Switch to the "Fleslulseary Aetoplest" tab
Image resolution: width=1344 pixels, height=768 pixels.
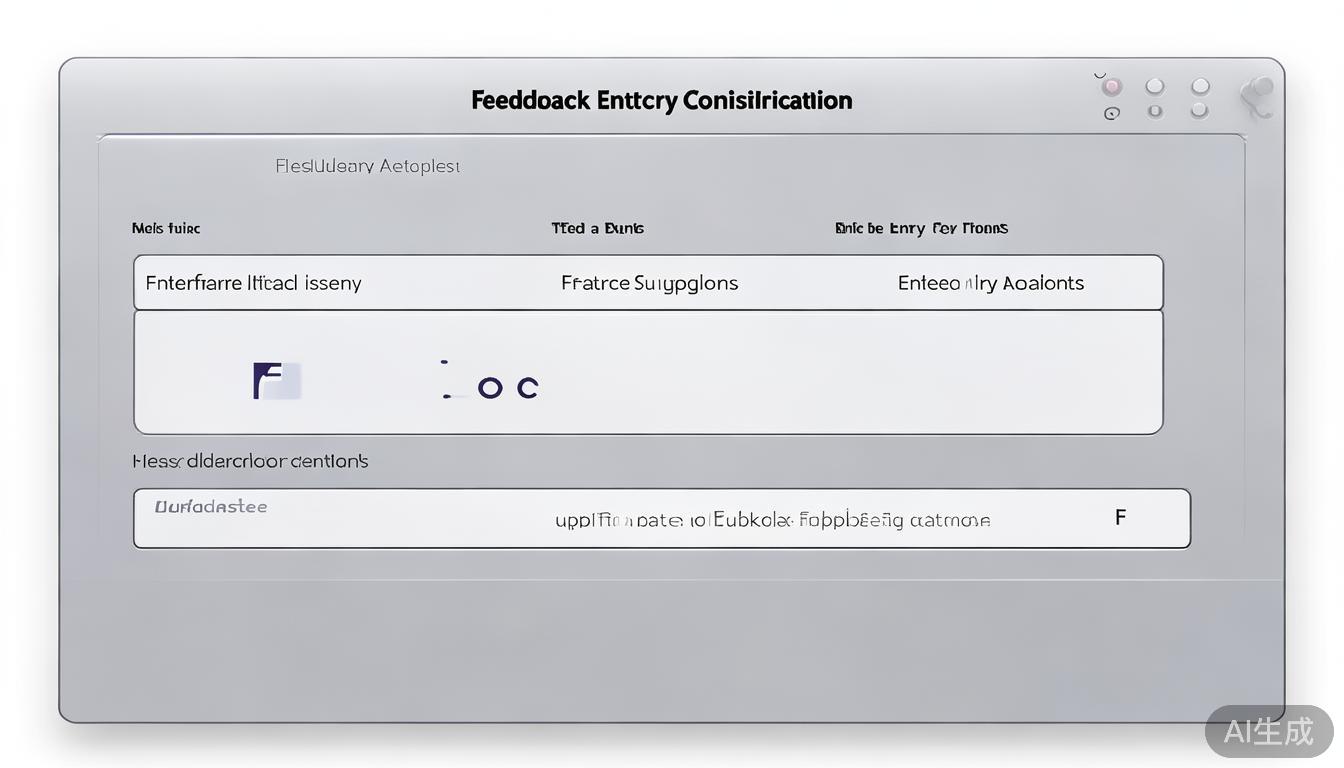point(367,166)
